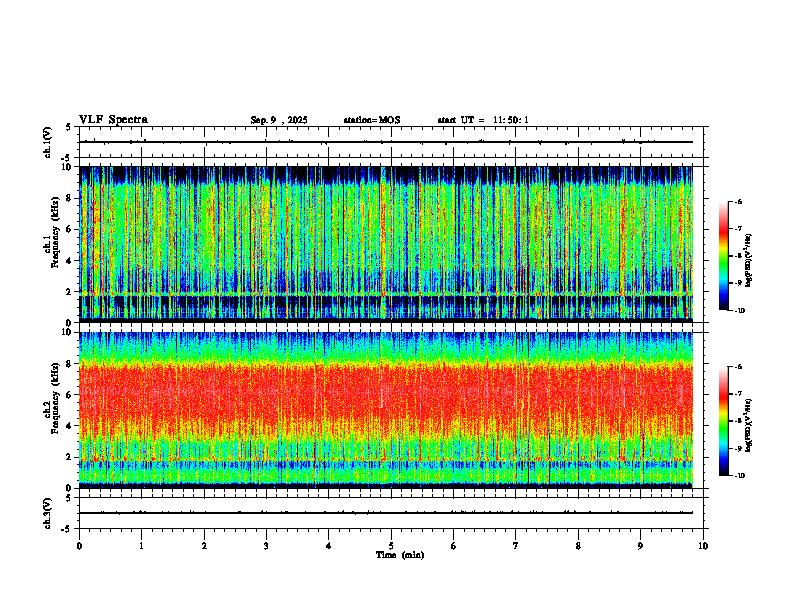
Task: Click the ch.1 color bar log(PSD) label
Action: click(748, 260)
